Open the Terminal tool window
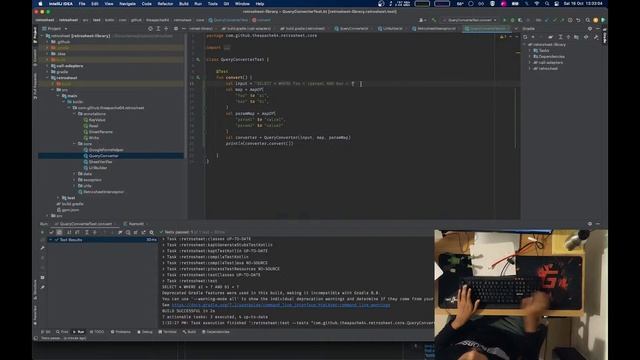The image size is (640, 360). click(167, 332)
